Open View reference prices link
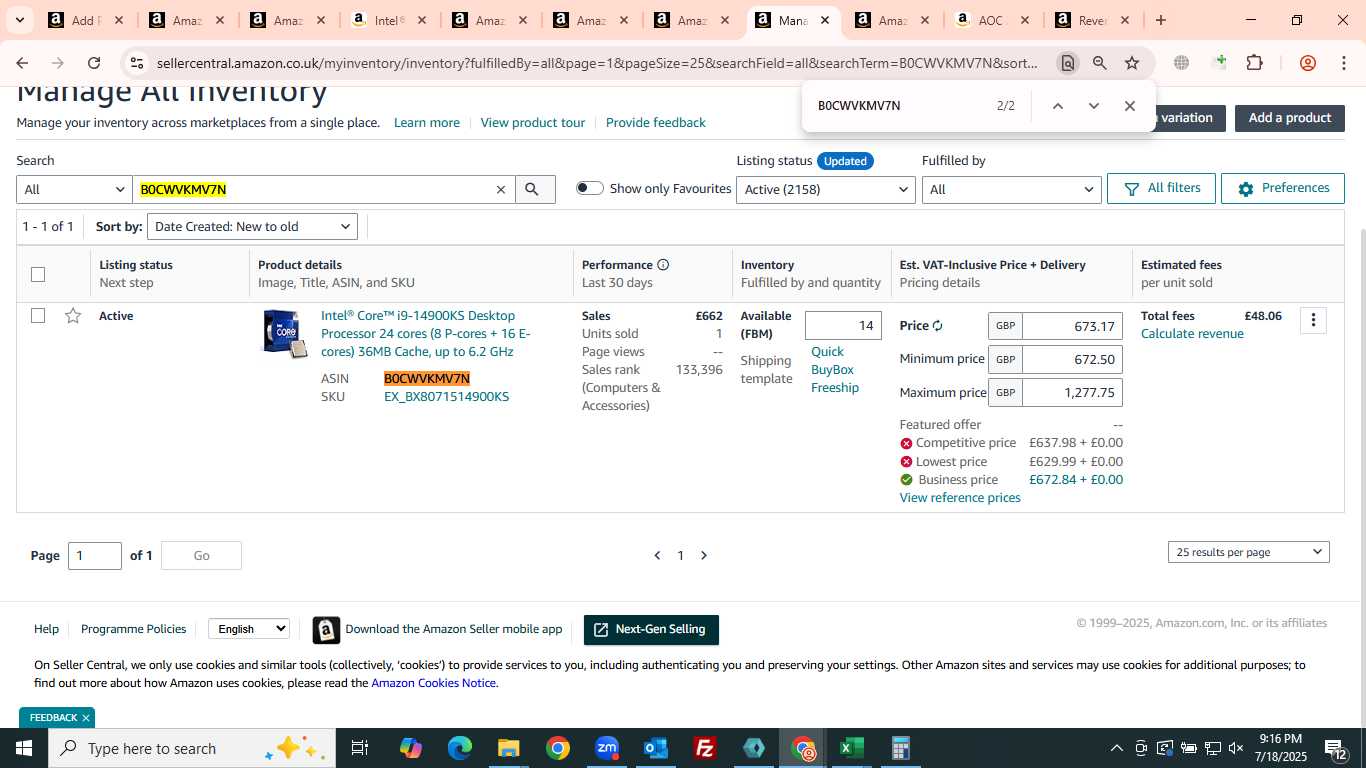This screenshot has width=1366, height=768. [x=960, y=498]
